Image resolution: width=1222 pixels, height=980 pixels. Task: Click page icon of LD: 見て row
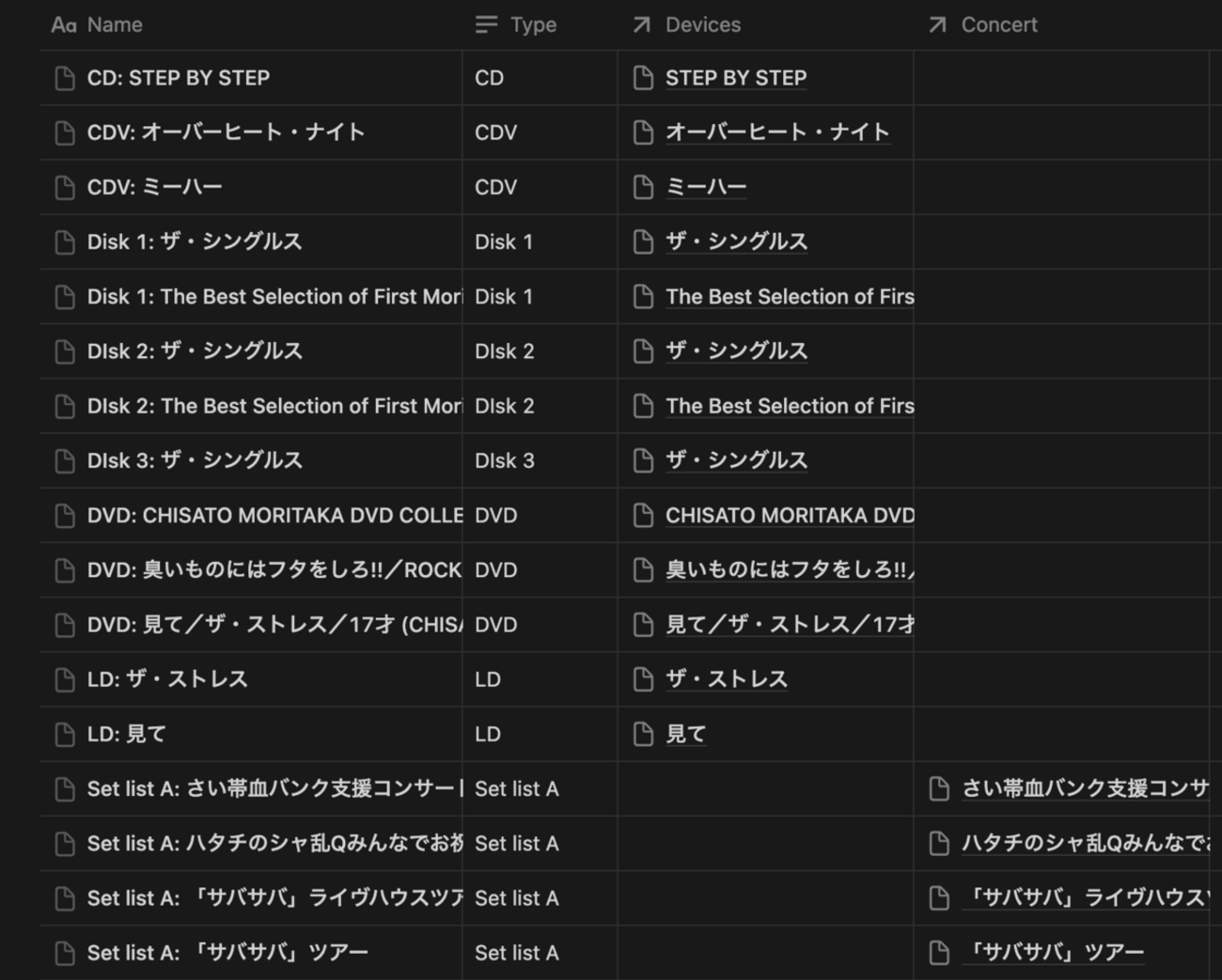[65, 734]
